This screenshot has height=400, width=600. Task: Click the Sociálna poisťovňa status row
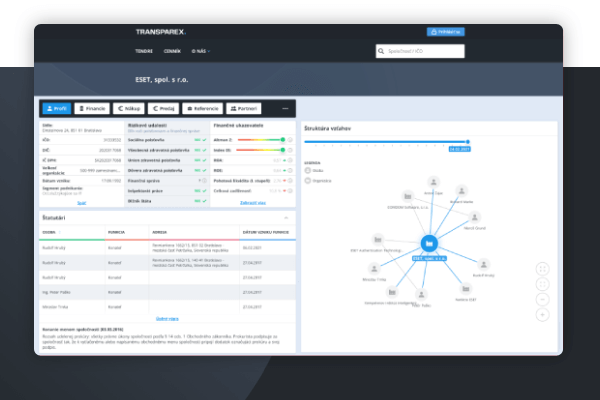click(x=167, y=140)
